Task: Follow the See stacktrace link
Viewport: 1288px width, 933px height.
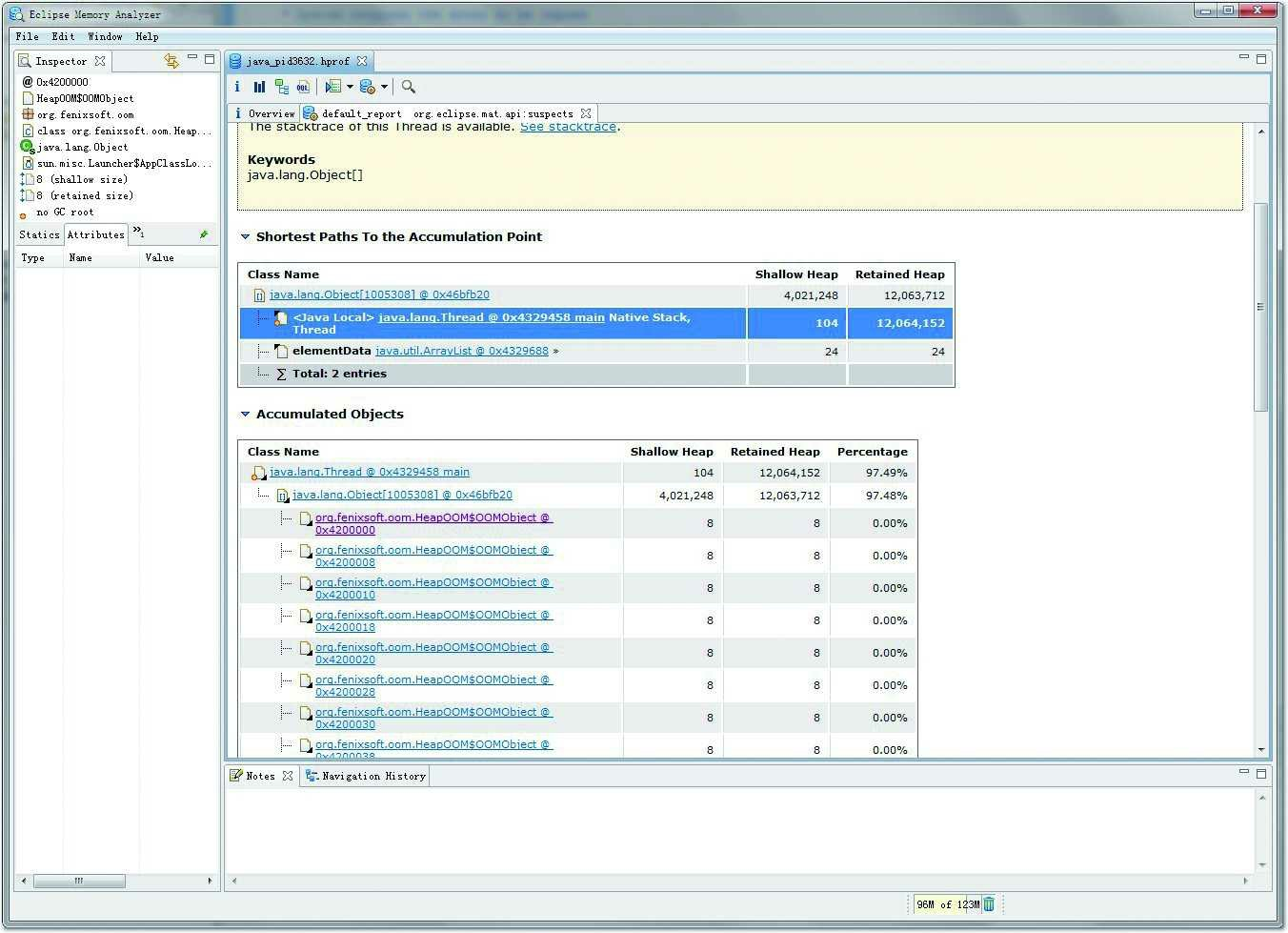Action: pos(568,127)
